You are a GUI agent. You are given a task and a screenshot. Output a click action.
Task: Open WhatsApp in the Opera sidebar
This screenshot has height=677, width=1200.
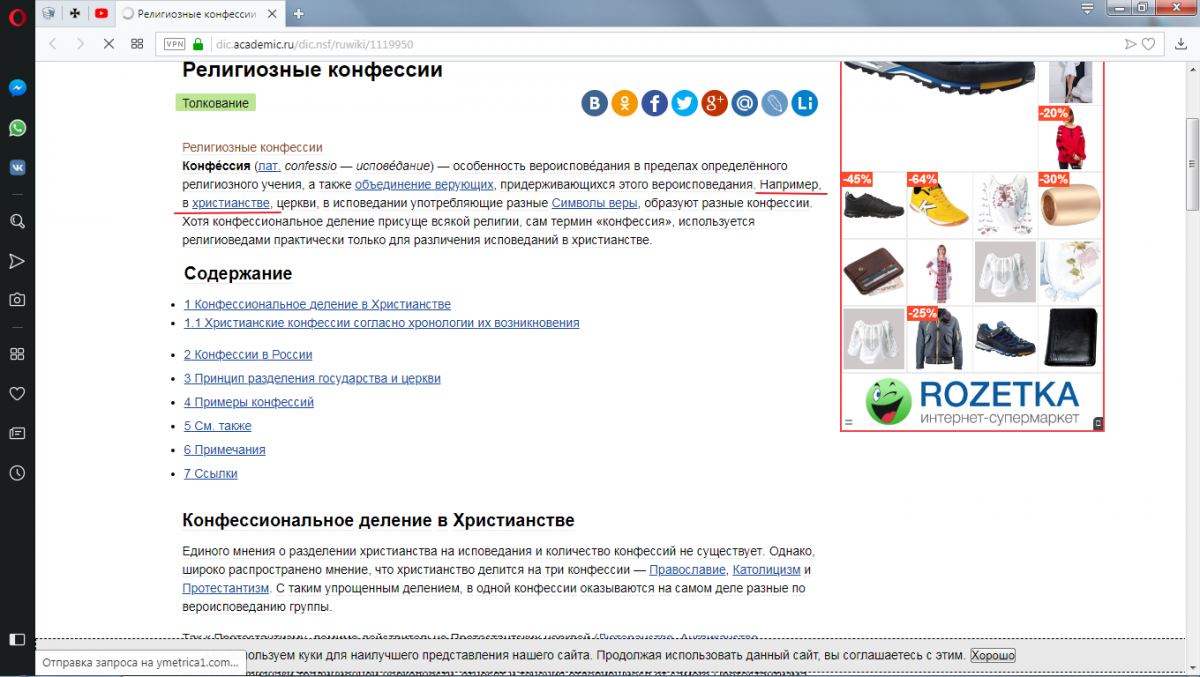coord(17,128)
